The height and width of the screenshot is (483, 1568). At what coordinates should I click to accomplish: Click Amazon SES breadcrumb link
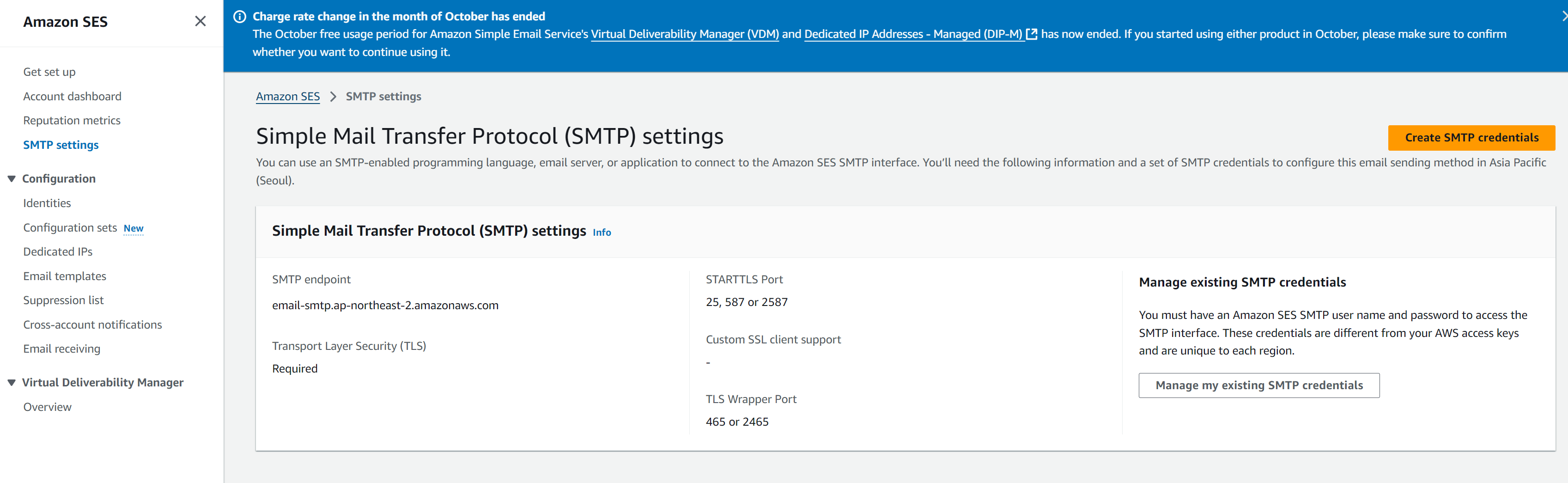(x=288, y=96)
